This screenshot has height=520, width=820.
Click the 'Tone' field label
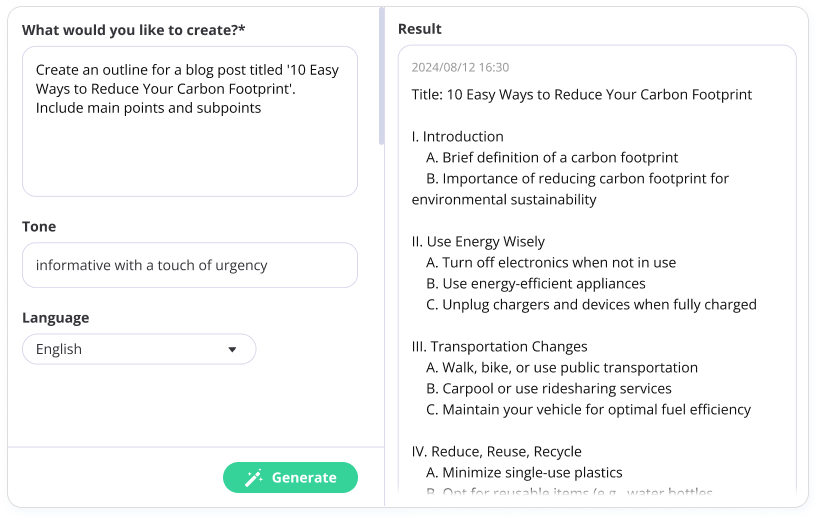(39, 226)
